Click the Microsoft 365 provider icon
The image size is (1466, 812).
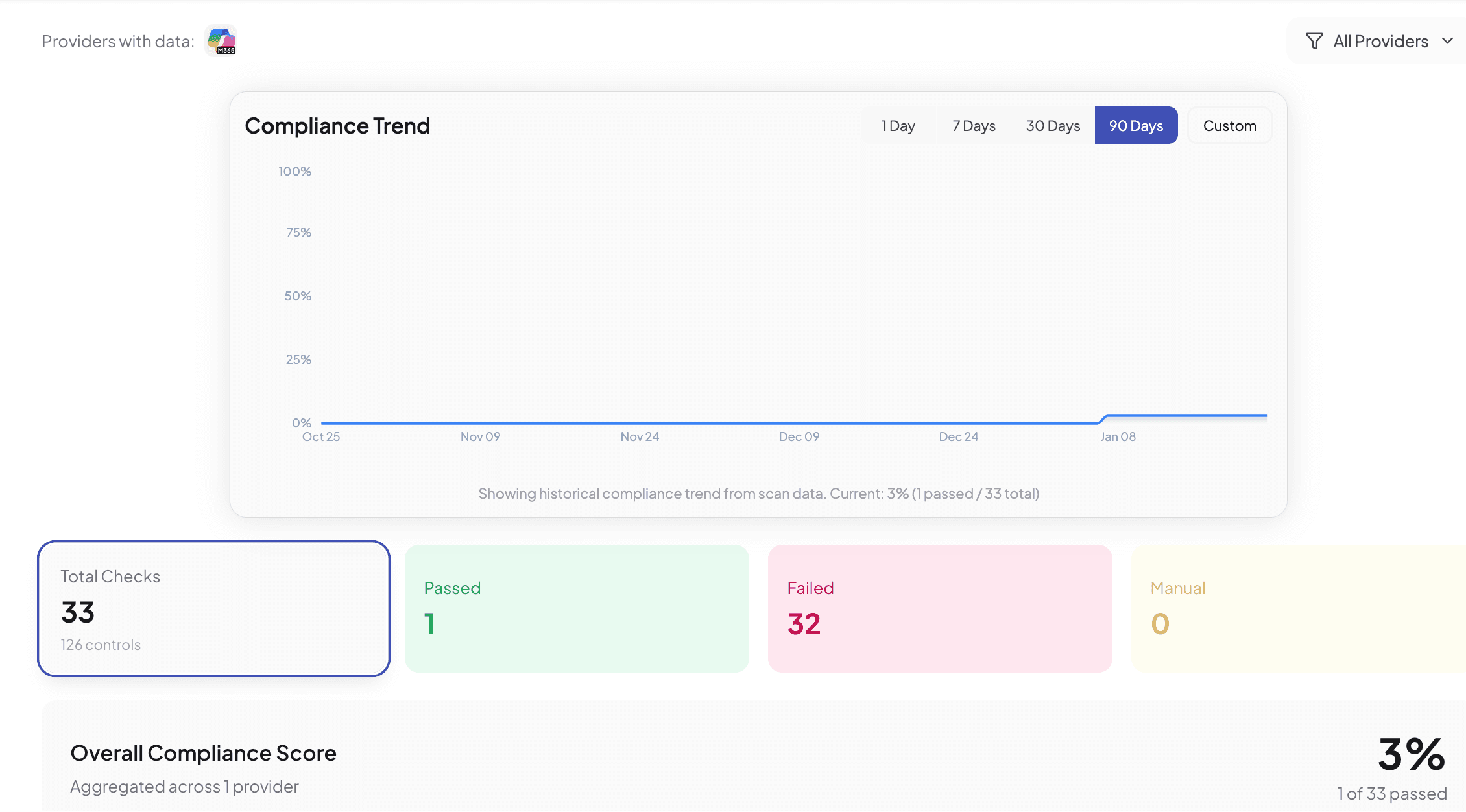221,40
